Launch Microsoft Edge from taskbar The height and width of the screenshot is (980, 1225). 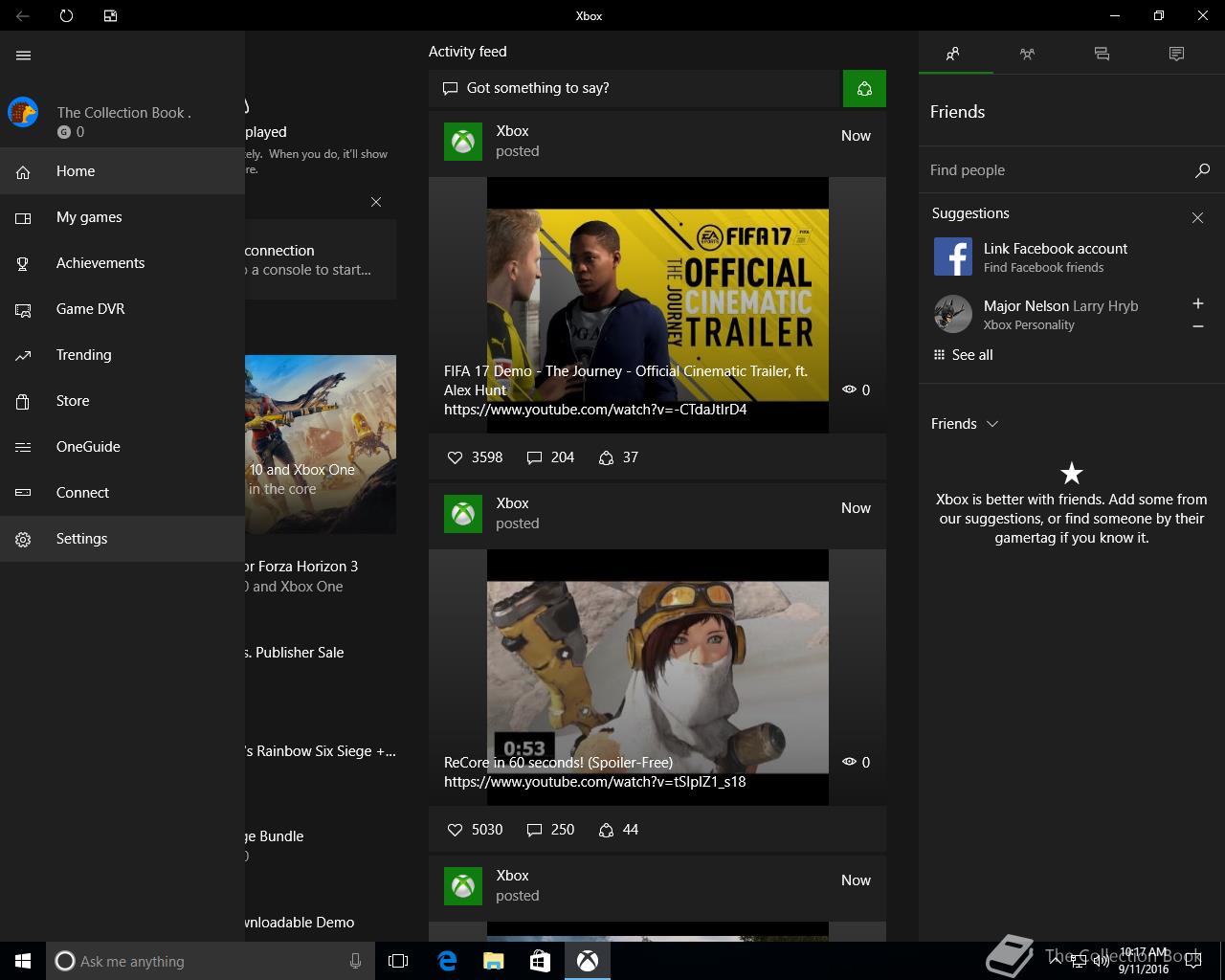click(x=446, y=961)
